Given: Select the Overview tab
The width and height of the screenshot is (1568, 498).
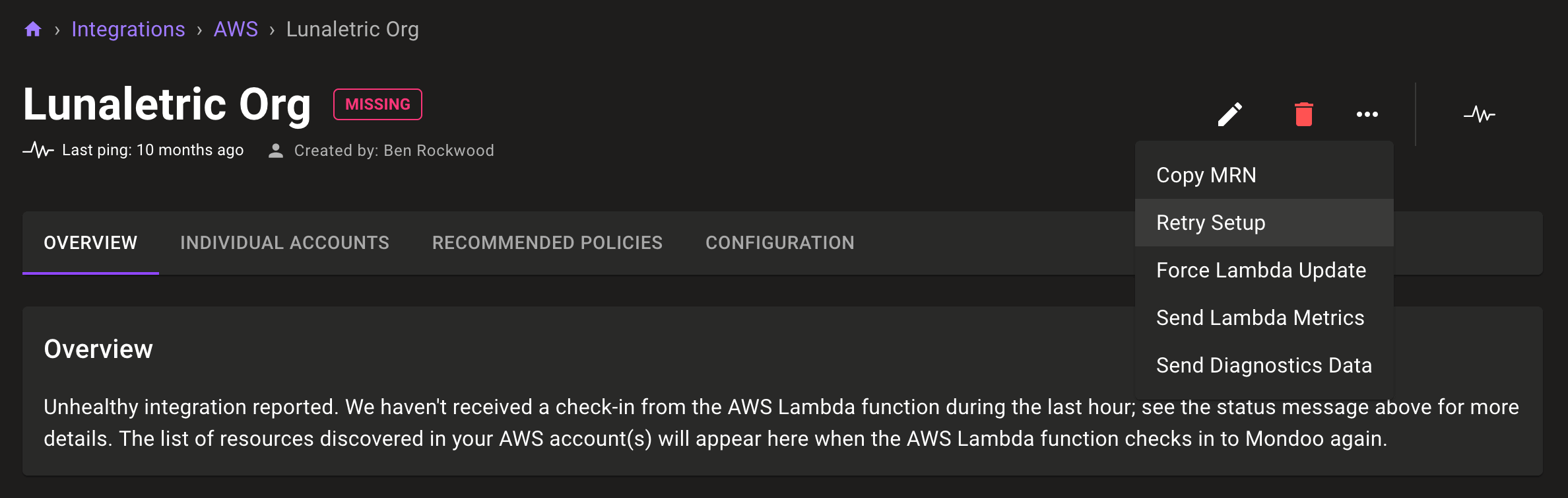Looking at the screenshot, I should point(90,242).
